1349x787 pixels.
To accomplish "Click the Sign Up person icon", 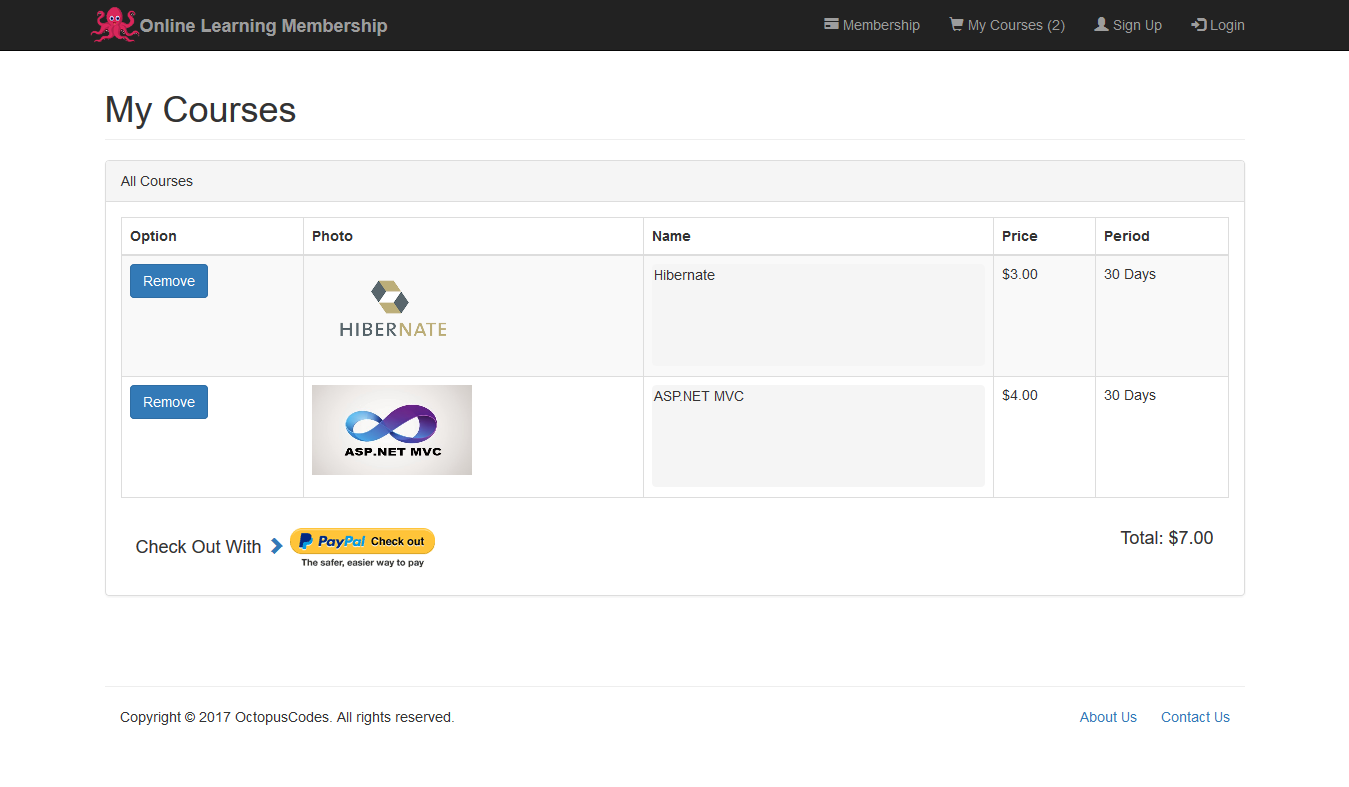I will 1101,24.
